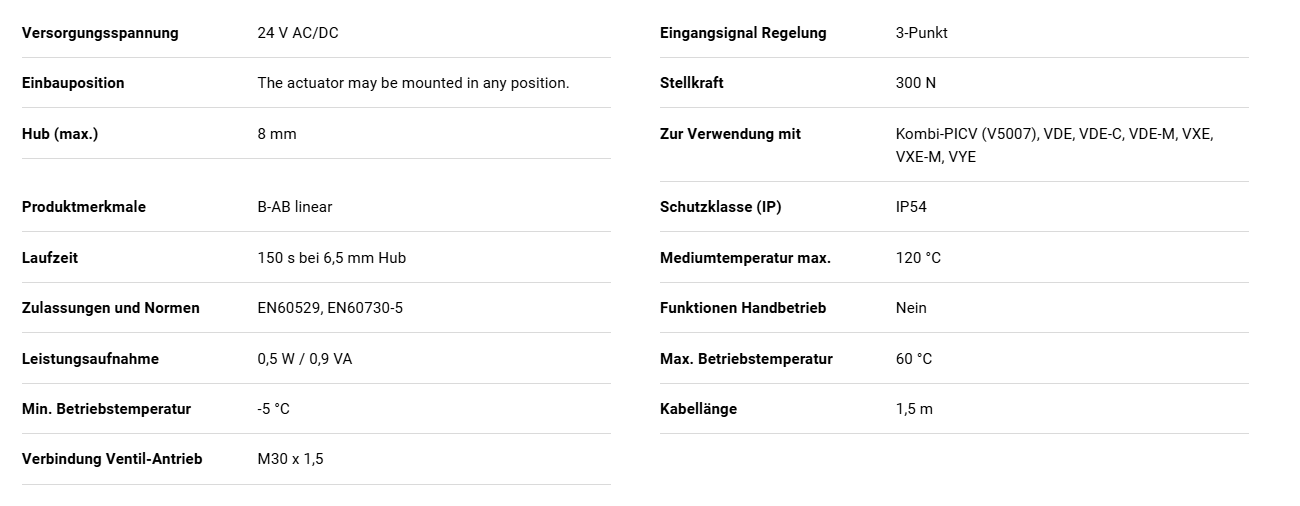Click the Versorgungsspannung label
1300x506 pixels.
coord(100,33)
